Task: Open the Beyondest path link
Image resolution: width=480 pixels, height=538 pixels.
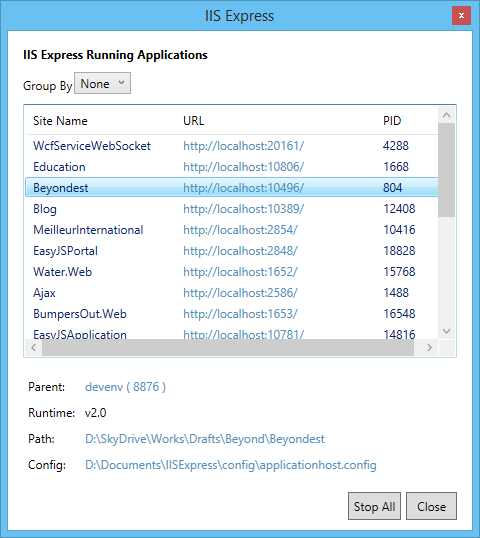Action: tap(205, 439)
